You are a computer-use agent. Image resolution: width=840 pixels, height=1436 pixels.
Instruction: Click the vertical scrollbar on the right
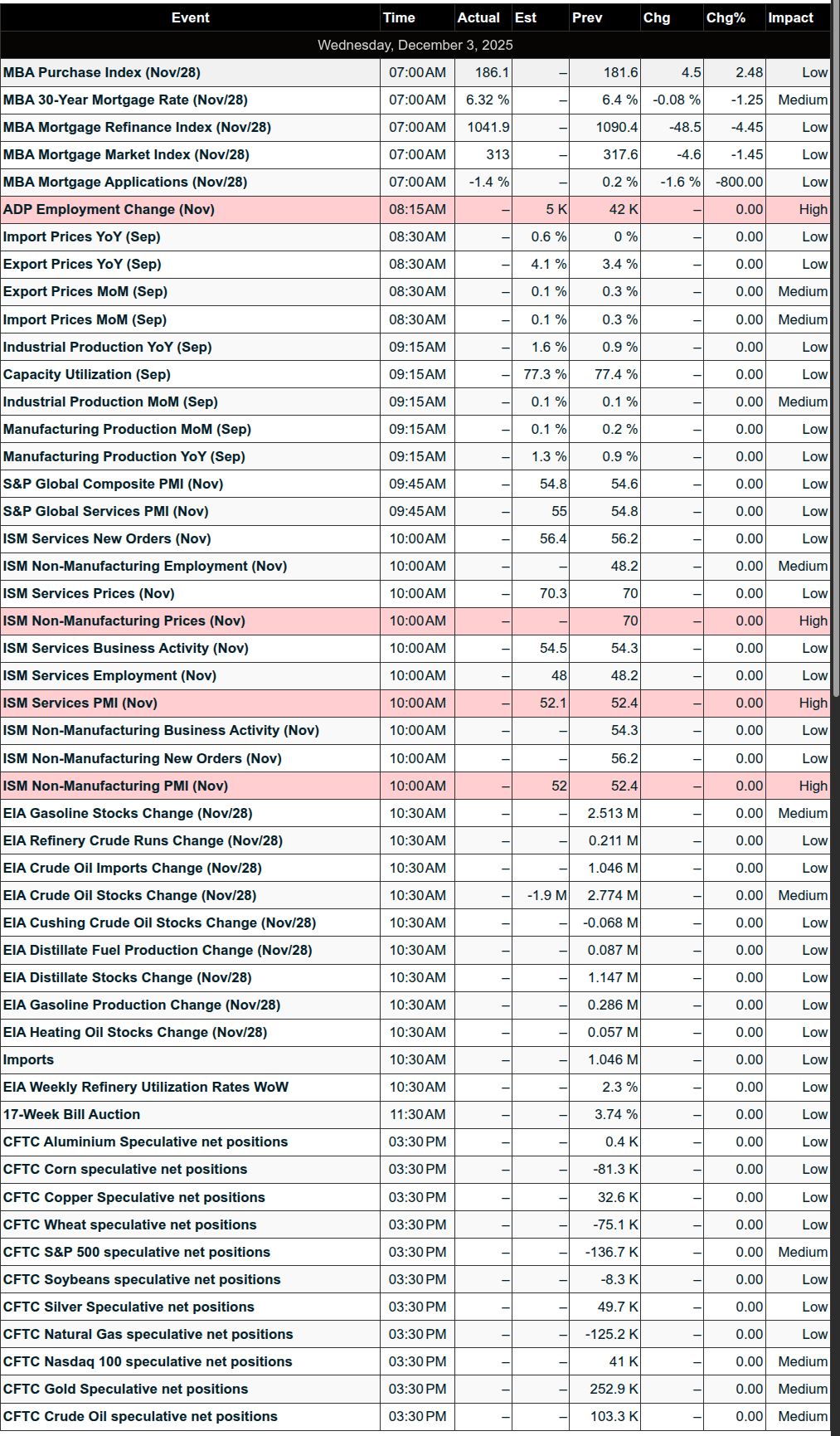coord(835,332)
